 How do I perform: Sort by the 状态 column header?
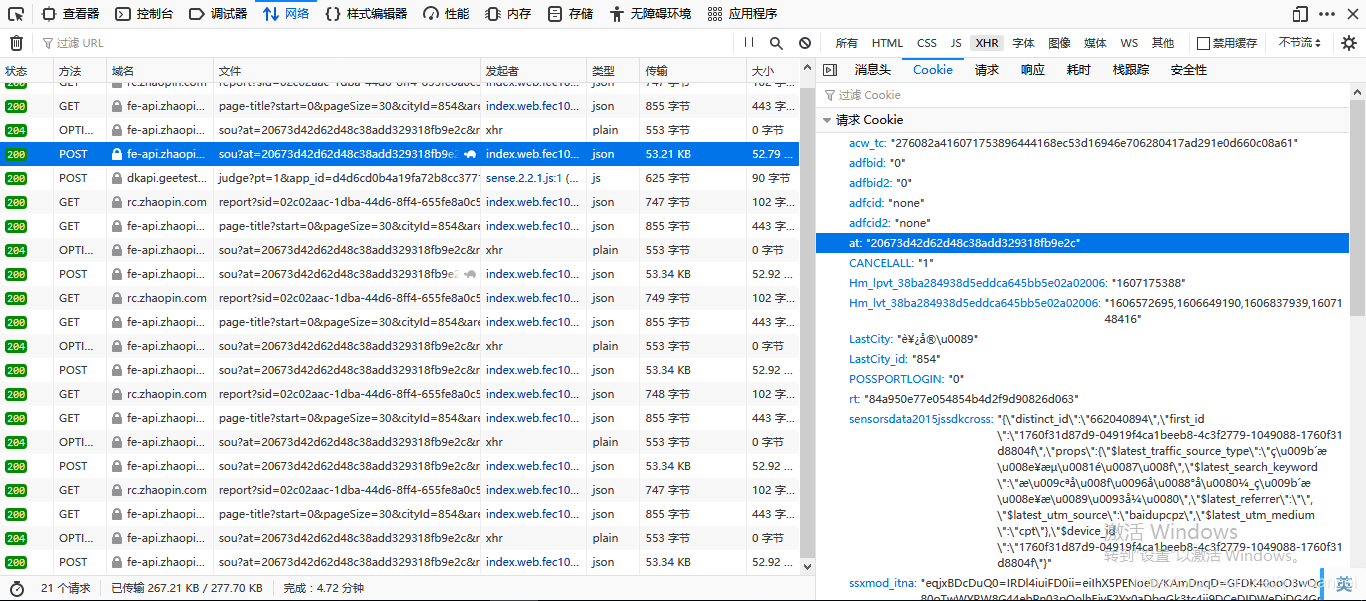pyautogui.click(x=26, y=70)
